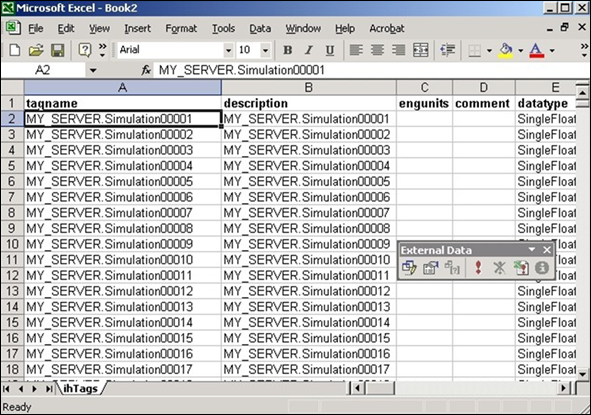Click the New workbook icon
Image resolution: width=591 pixels, height=415 pixels.
pyautogui.click(x=14, y=50)
